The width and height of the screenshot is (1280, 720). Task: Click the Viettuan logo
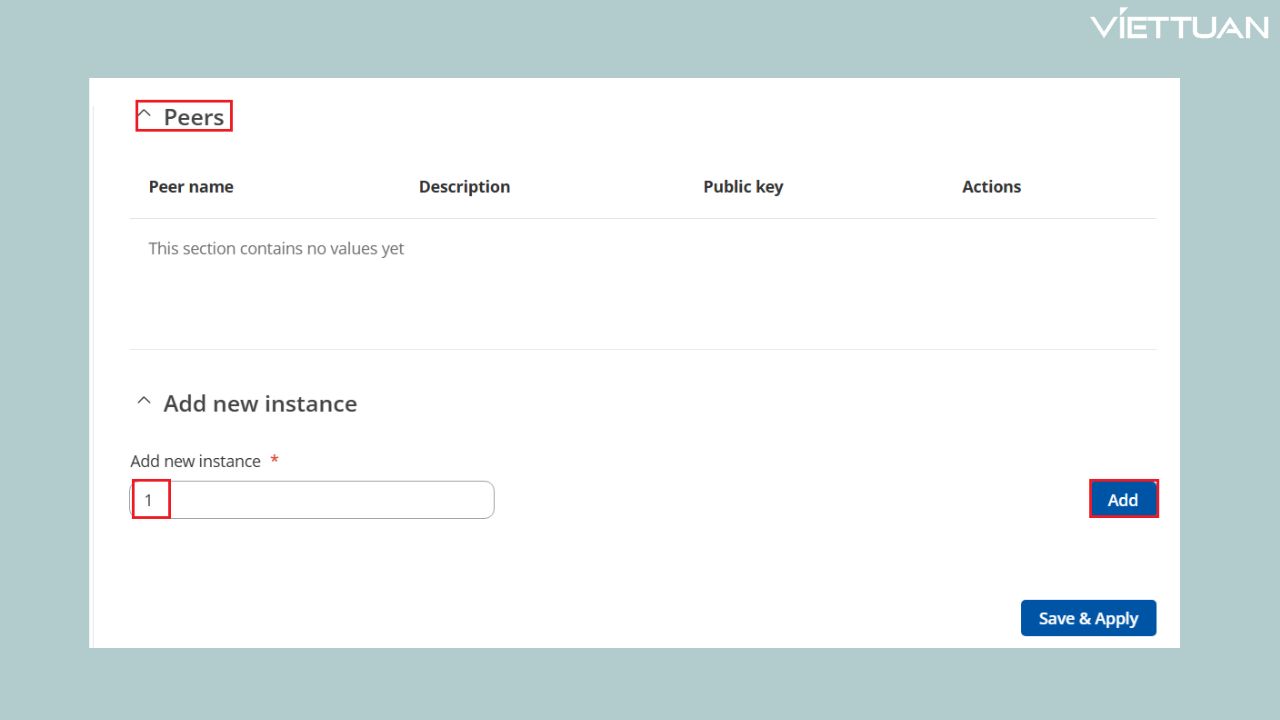tap(1179, 26)
